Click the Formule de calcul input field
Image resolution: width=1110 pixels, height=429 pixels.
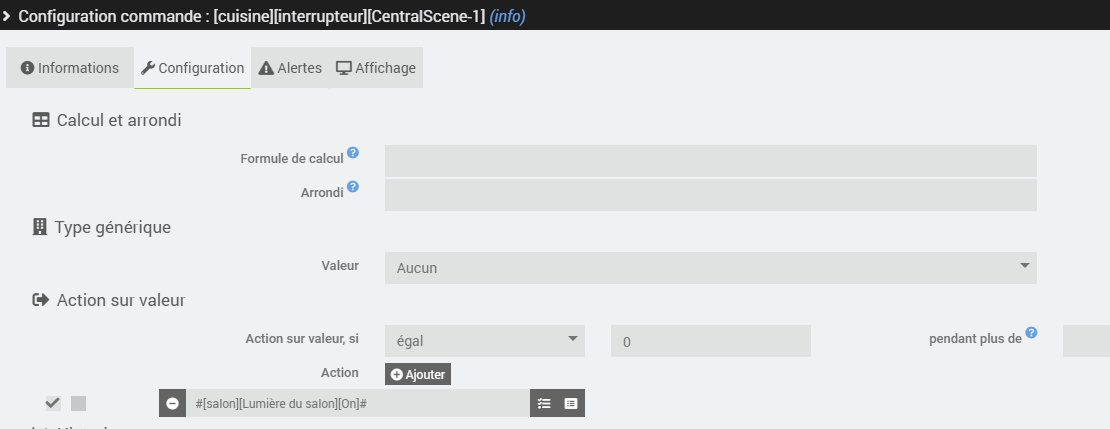click(x=710, y=161)
